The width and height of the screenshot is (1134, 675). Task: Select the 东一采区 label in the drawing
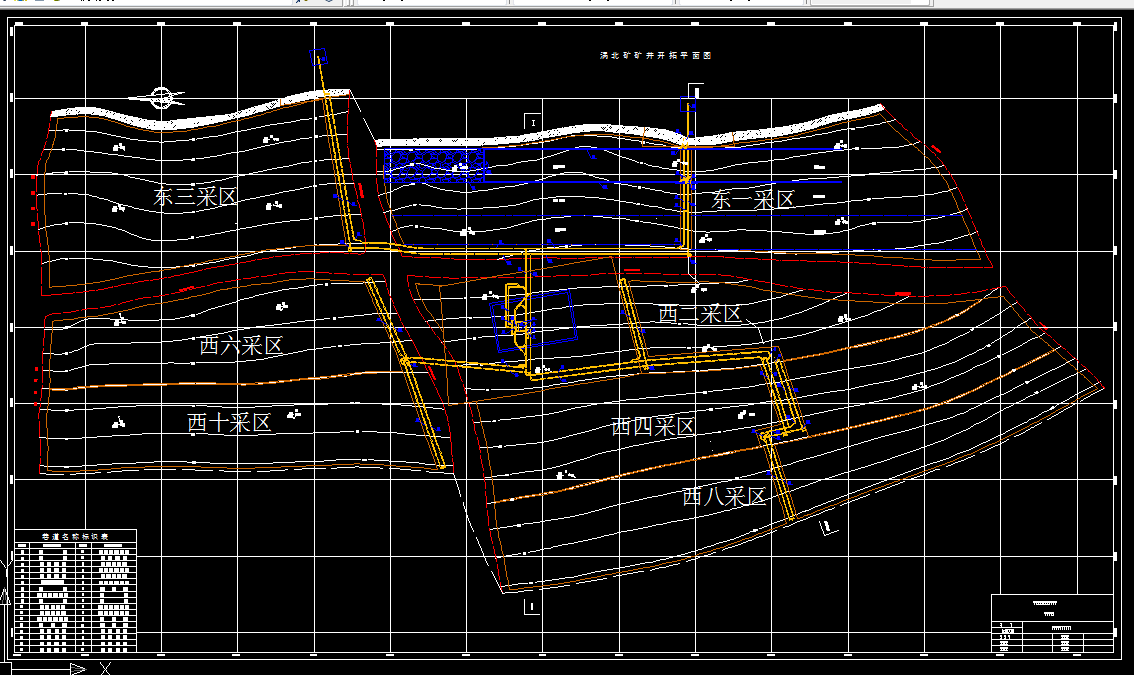pos(753,200)
